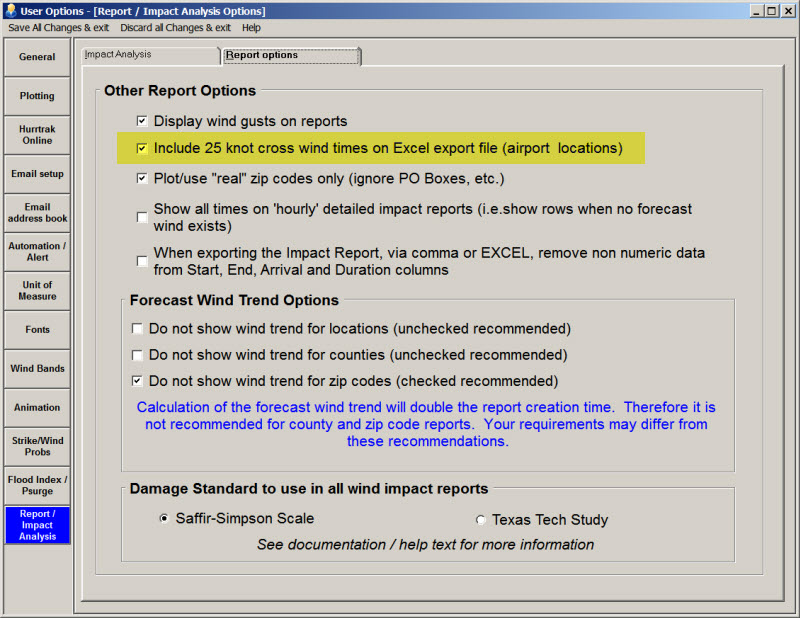Toggle Display wind gusts on reports
This screenshot has width=800, height=618.
click(142, 121)
